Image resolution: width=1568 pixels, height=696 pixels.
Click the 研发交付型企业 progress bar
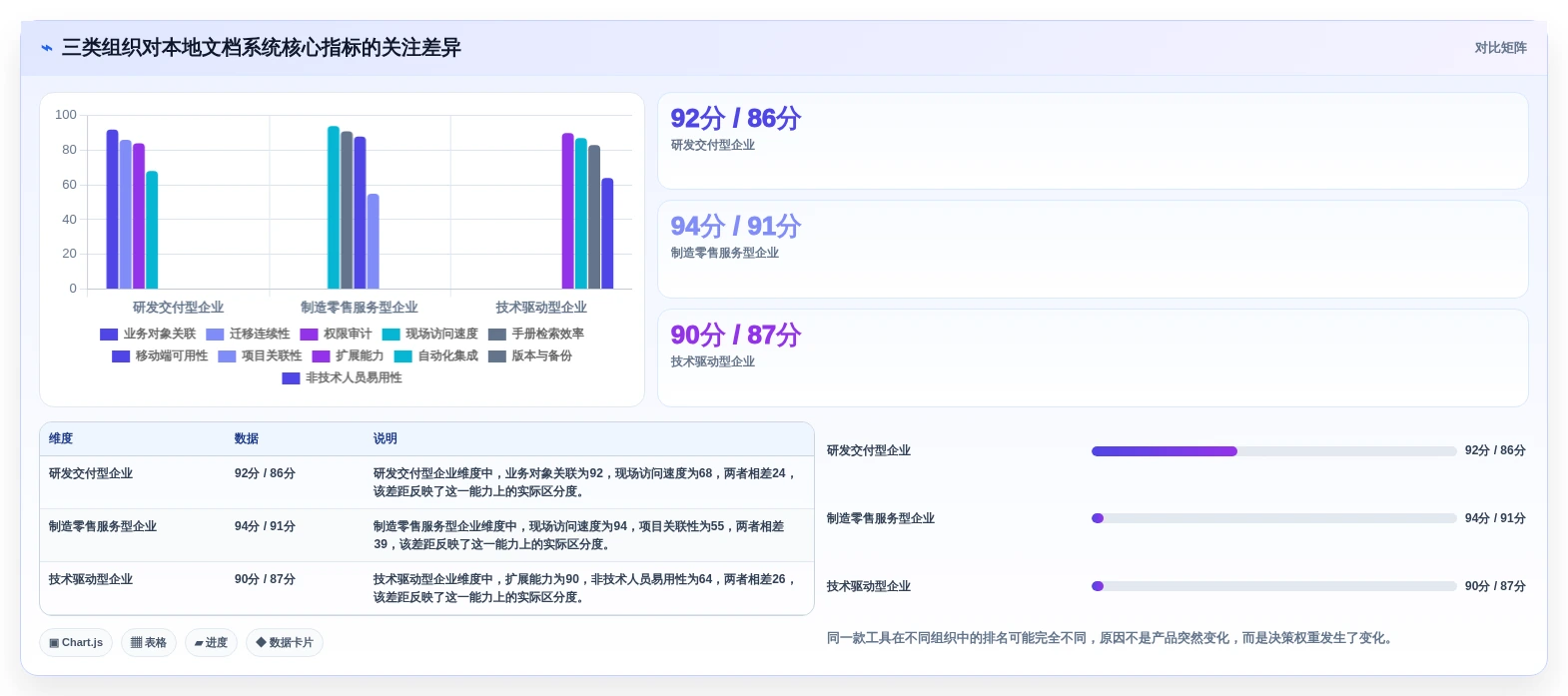click(1273, 451)
